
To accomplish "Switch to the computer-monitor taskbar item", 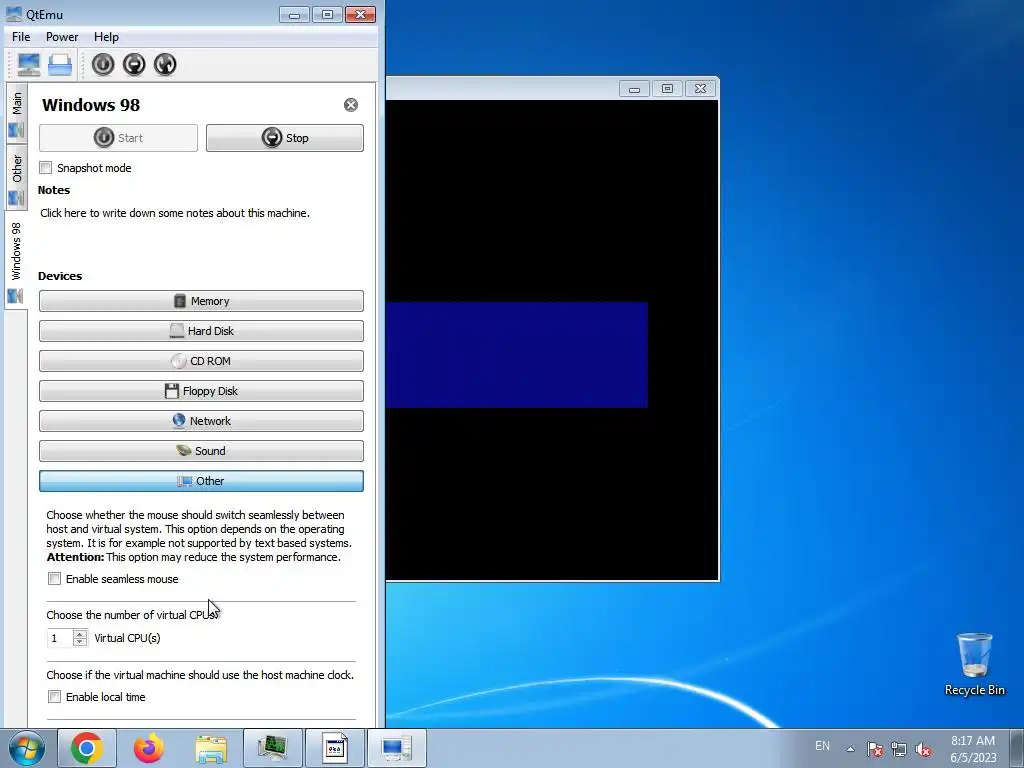I will [x=397, y=748].
